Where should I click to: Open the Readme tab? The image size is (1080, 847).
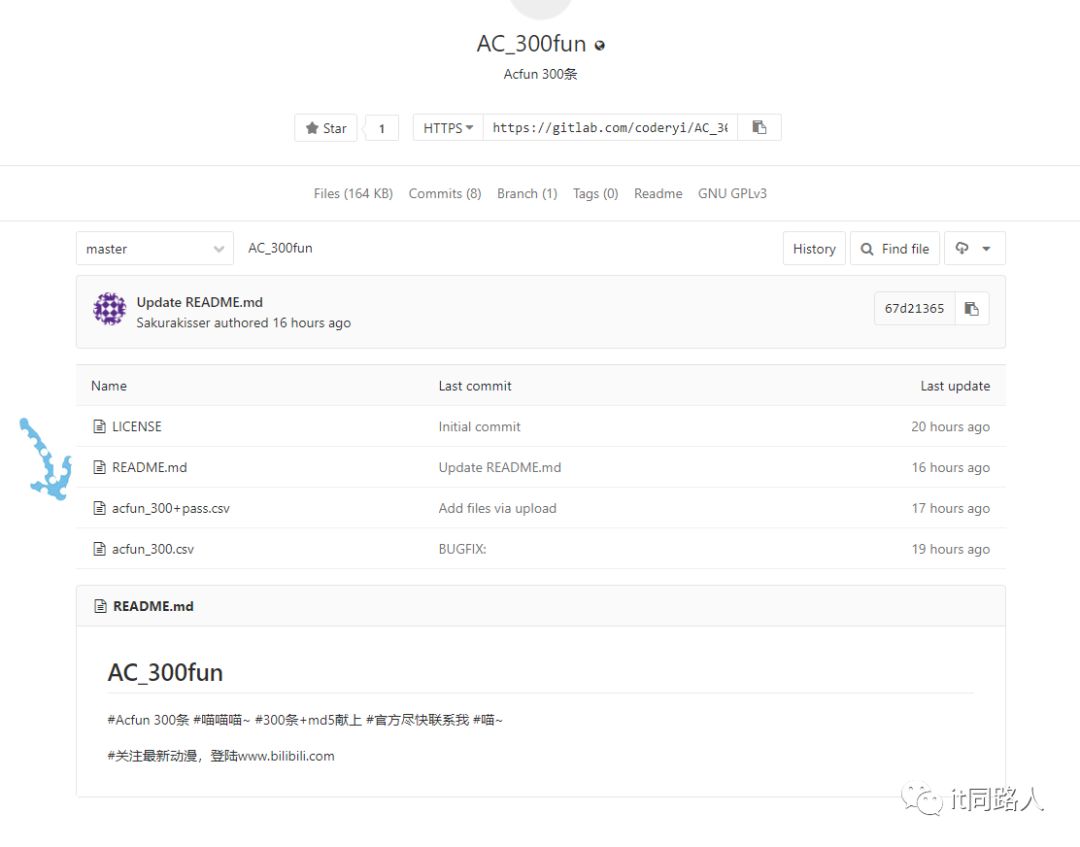click(x=658, y=194)
